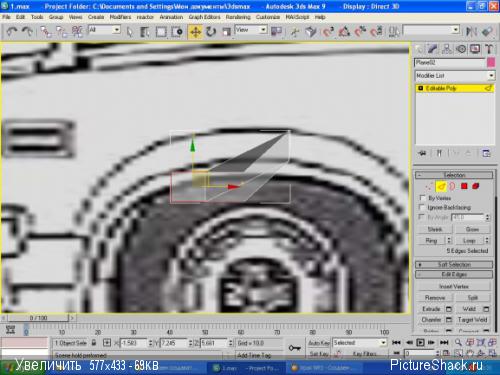Select Edge sub-object level icon

coord(441,186)
